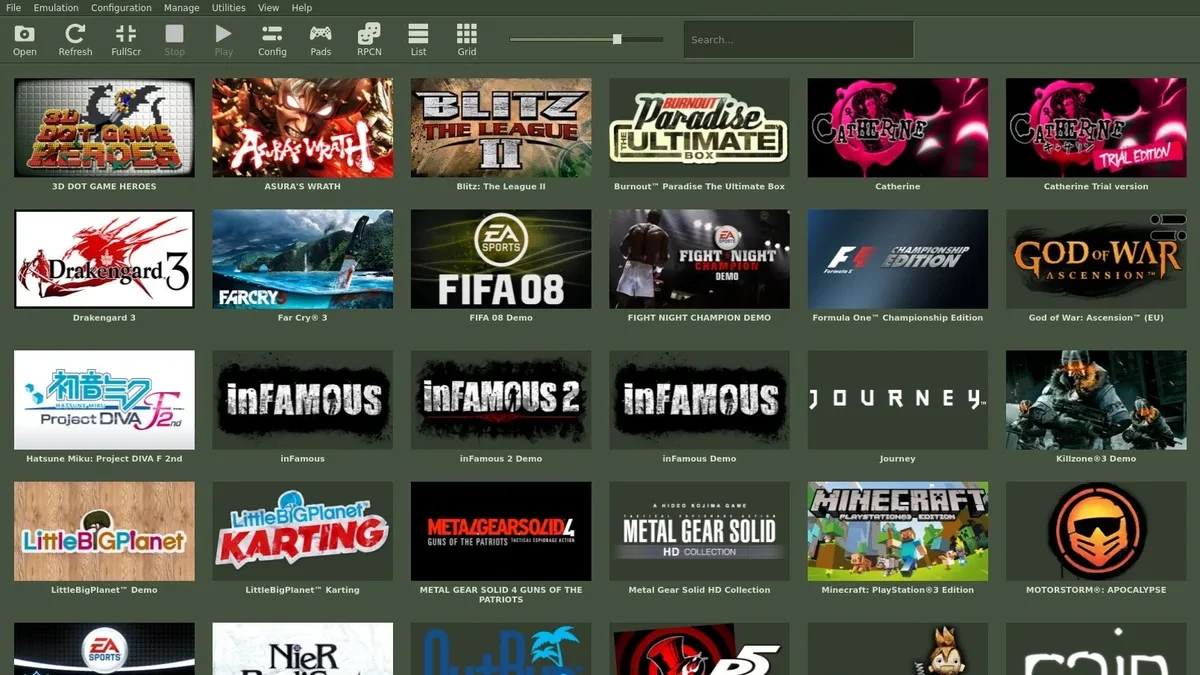This screenshot has width=1200, height=675.
Task: Select the Drakengard 3 cover
Action: [104, 259]
